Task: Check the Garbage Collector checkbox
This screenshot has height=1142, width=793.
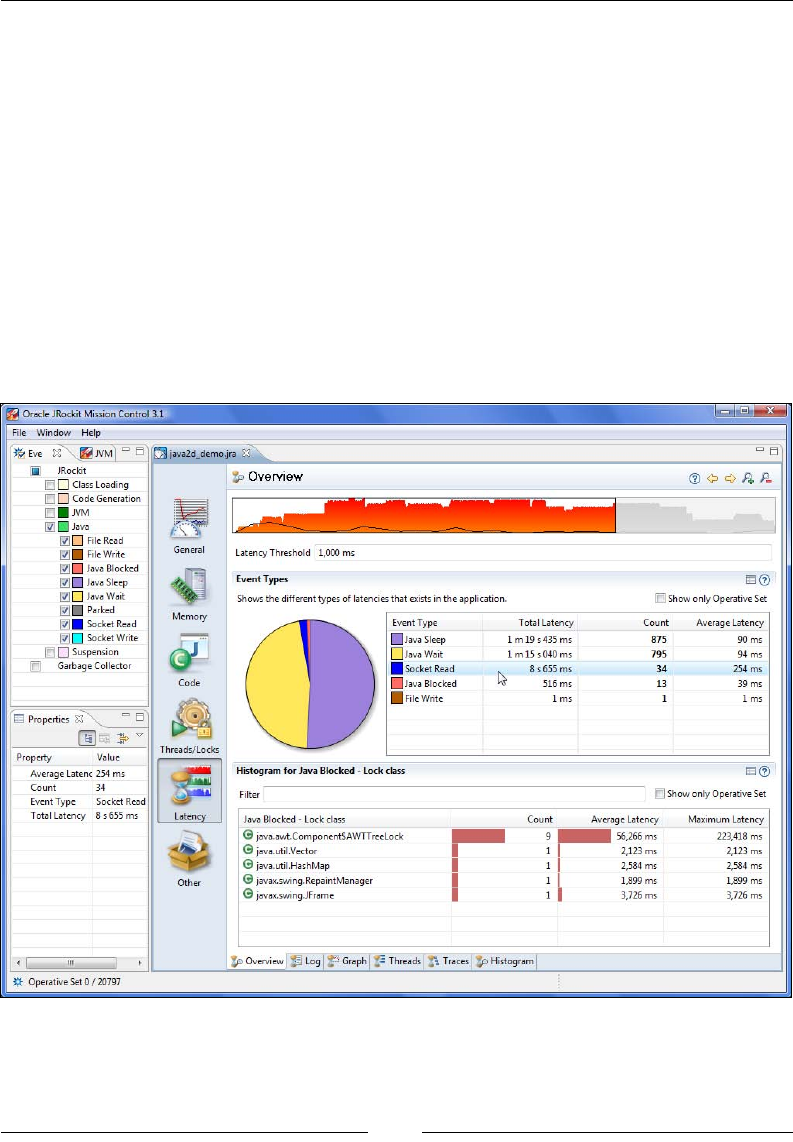Action: point(36,666)
